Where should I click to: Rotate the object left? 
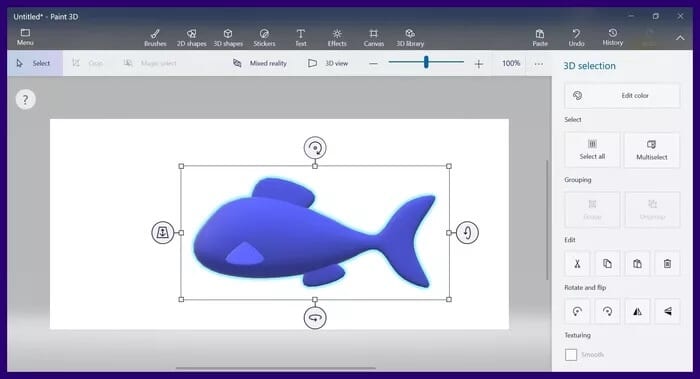577,311
